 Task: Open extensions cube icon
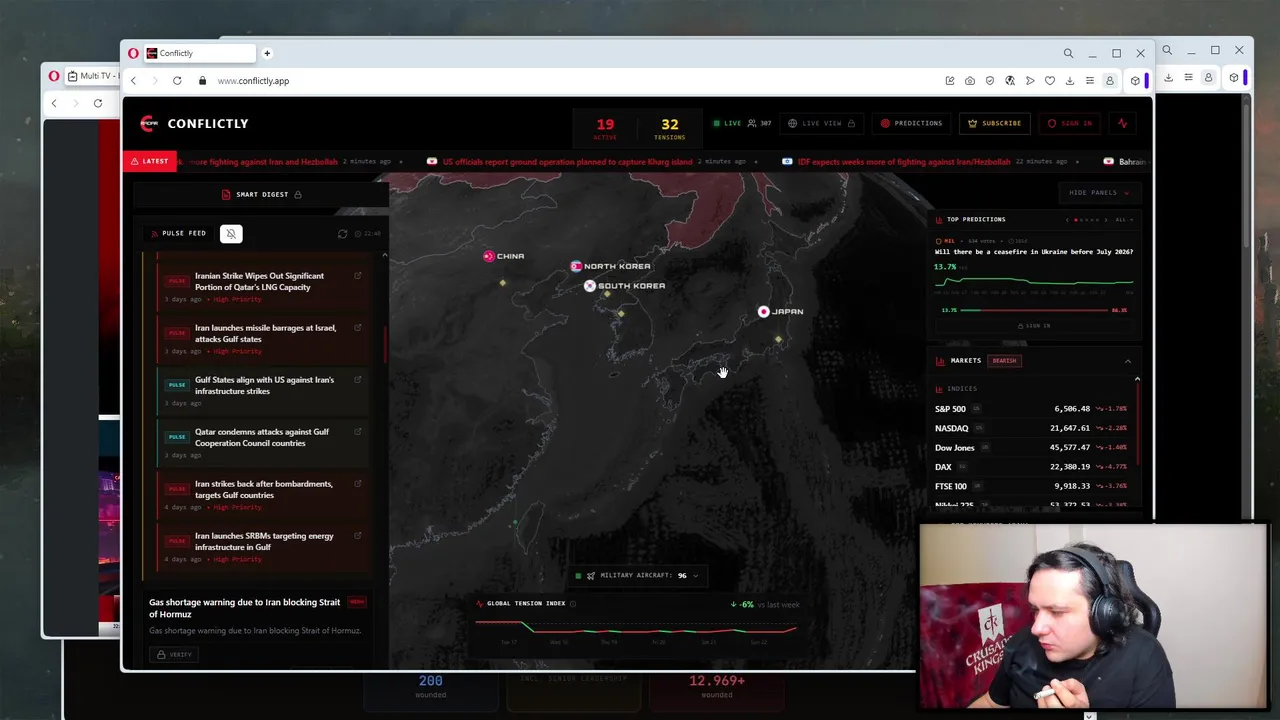(x=1135, y=81)
